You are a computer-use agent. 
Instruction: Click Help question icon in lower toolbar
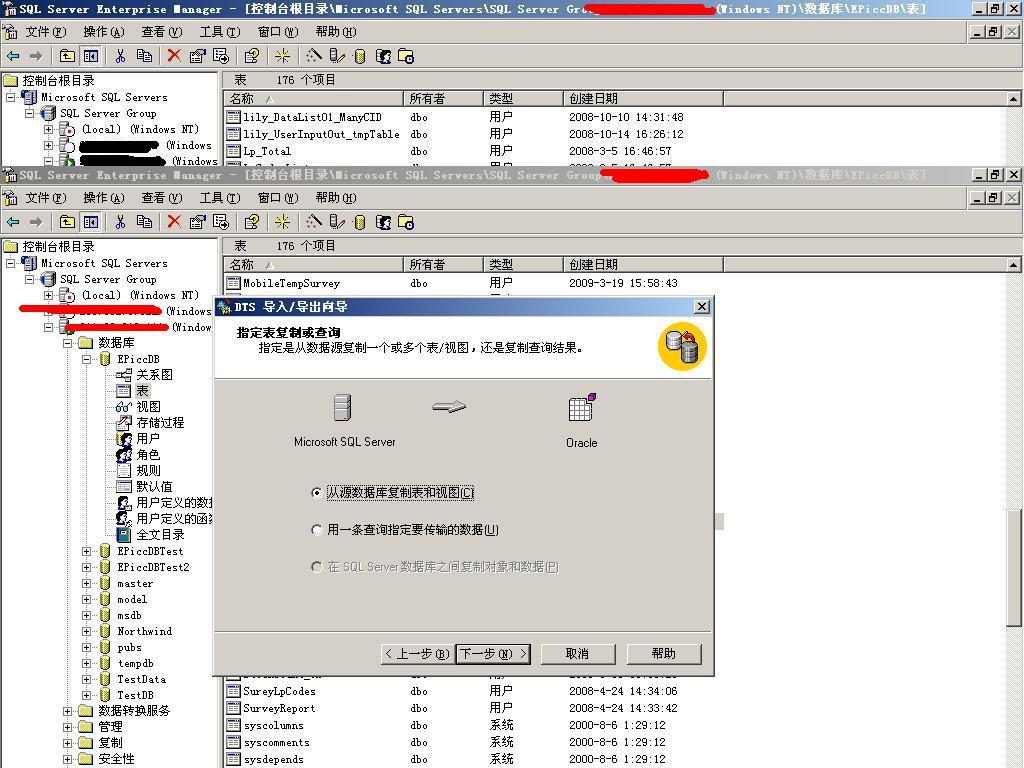tap(251, 222)
